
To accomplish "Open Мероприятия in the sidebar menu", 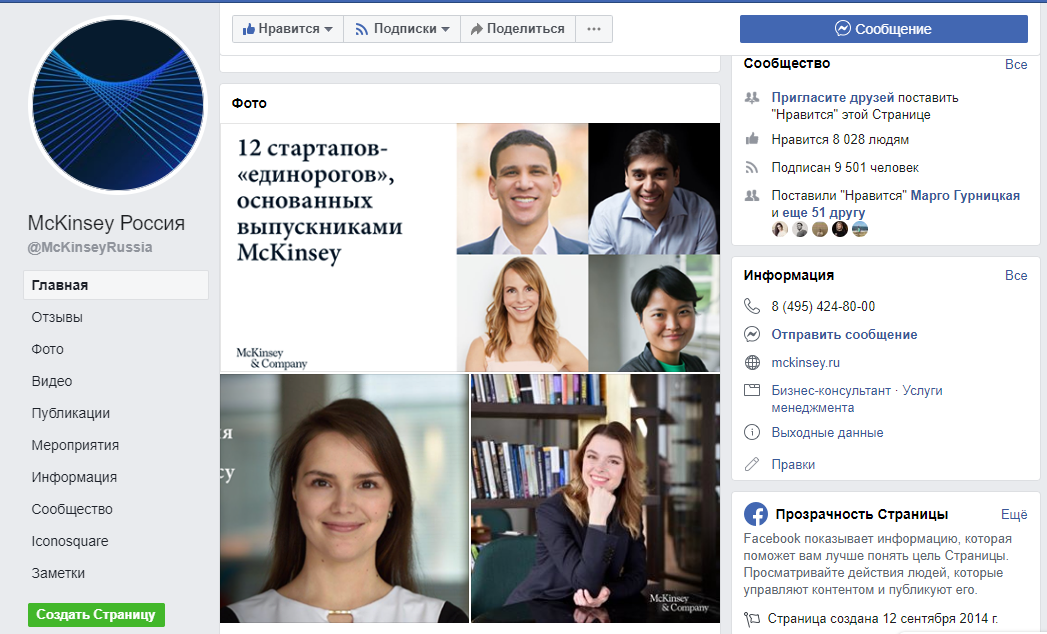I will pyautogui.click(x=75, y=446).
